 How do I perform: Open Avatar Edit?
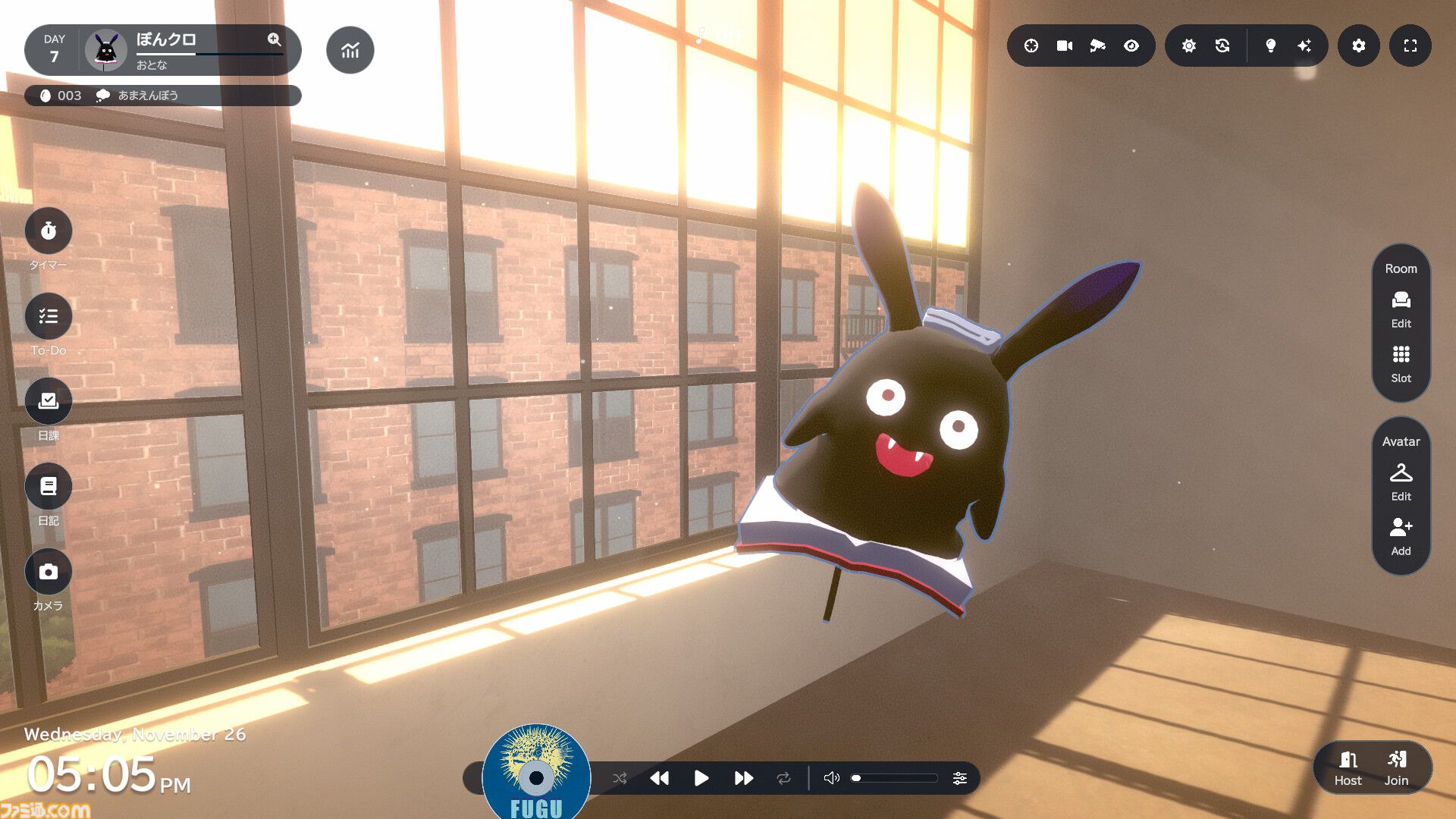(x=1401, y=482)
